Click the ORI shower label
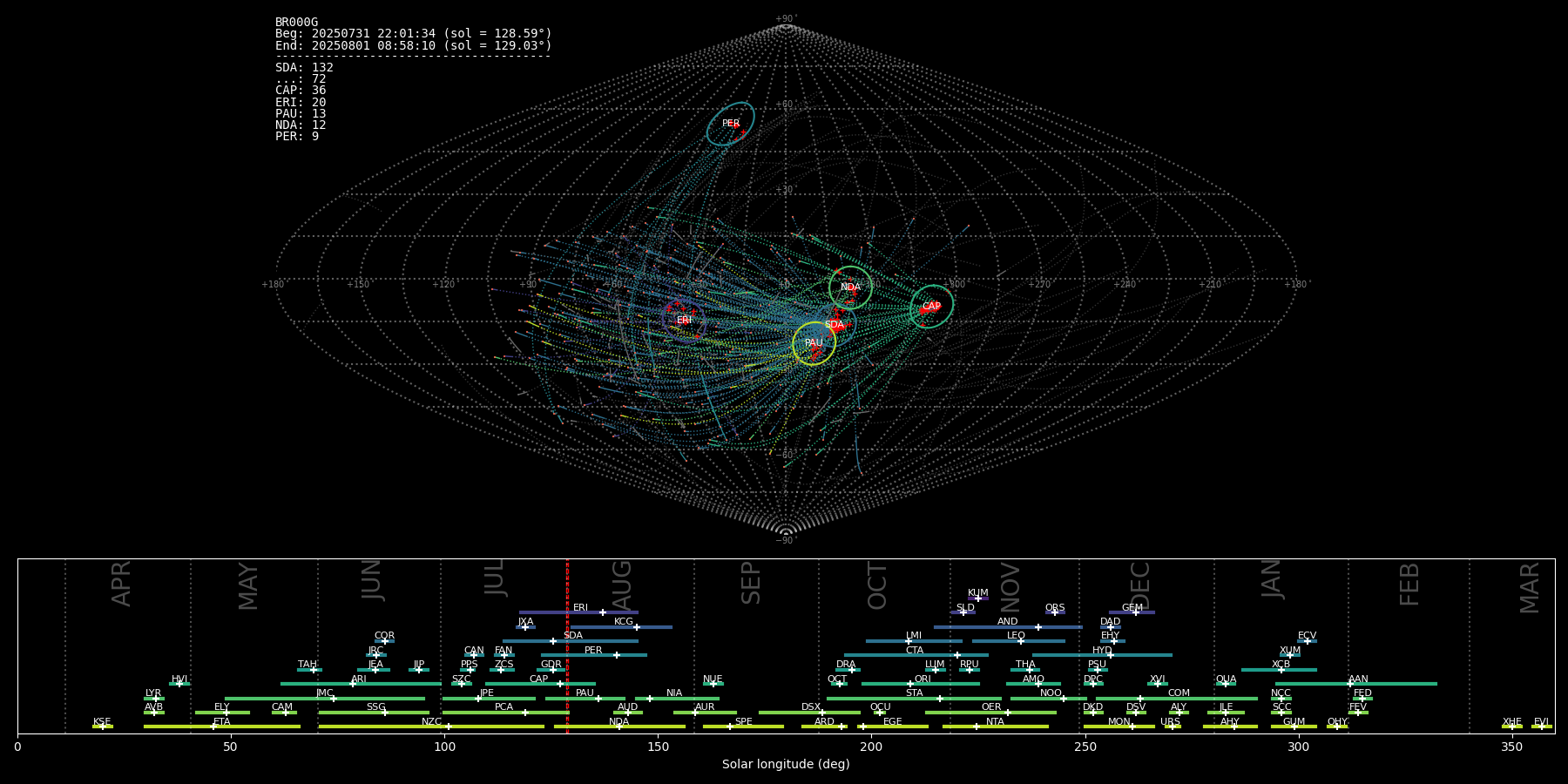The height and width of the screenshot is (784, 1568). coord(923,679)
